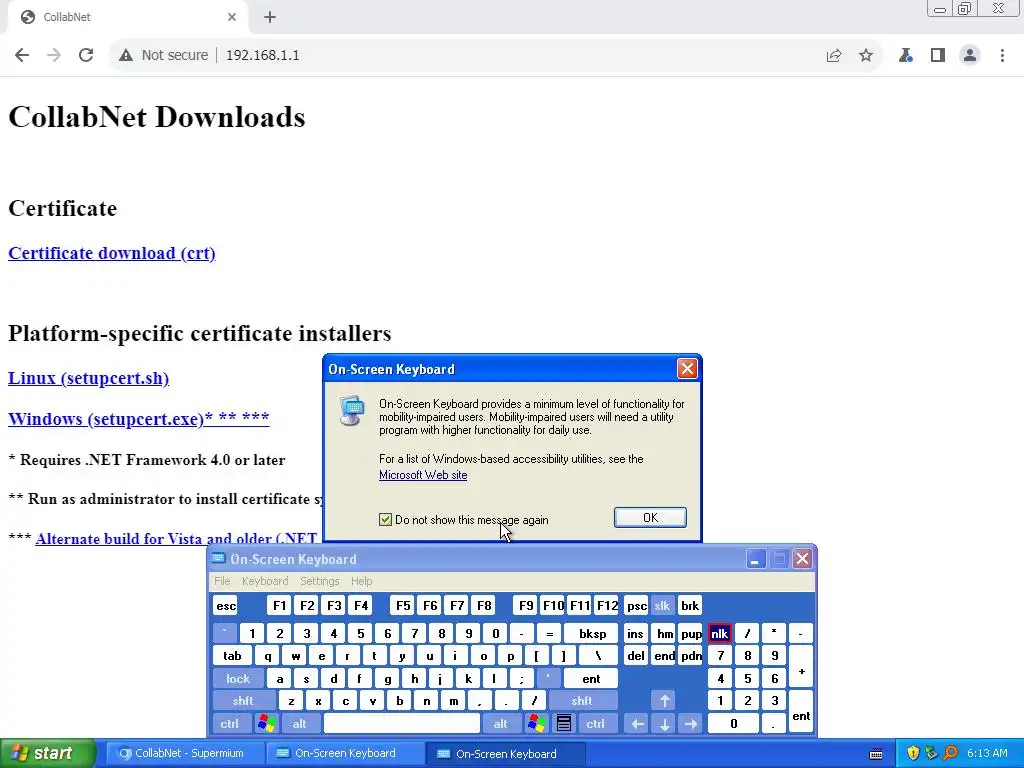Click the up arrow key on keyboard
Screen dimensions: 1024x768
664,701
